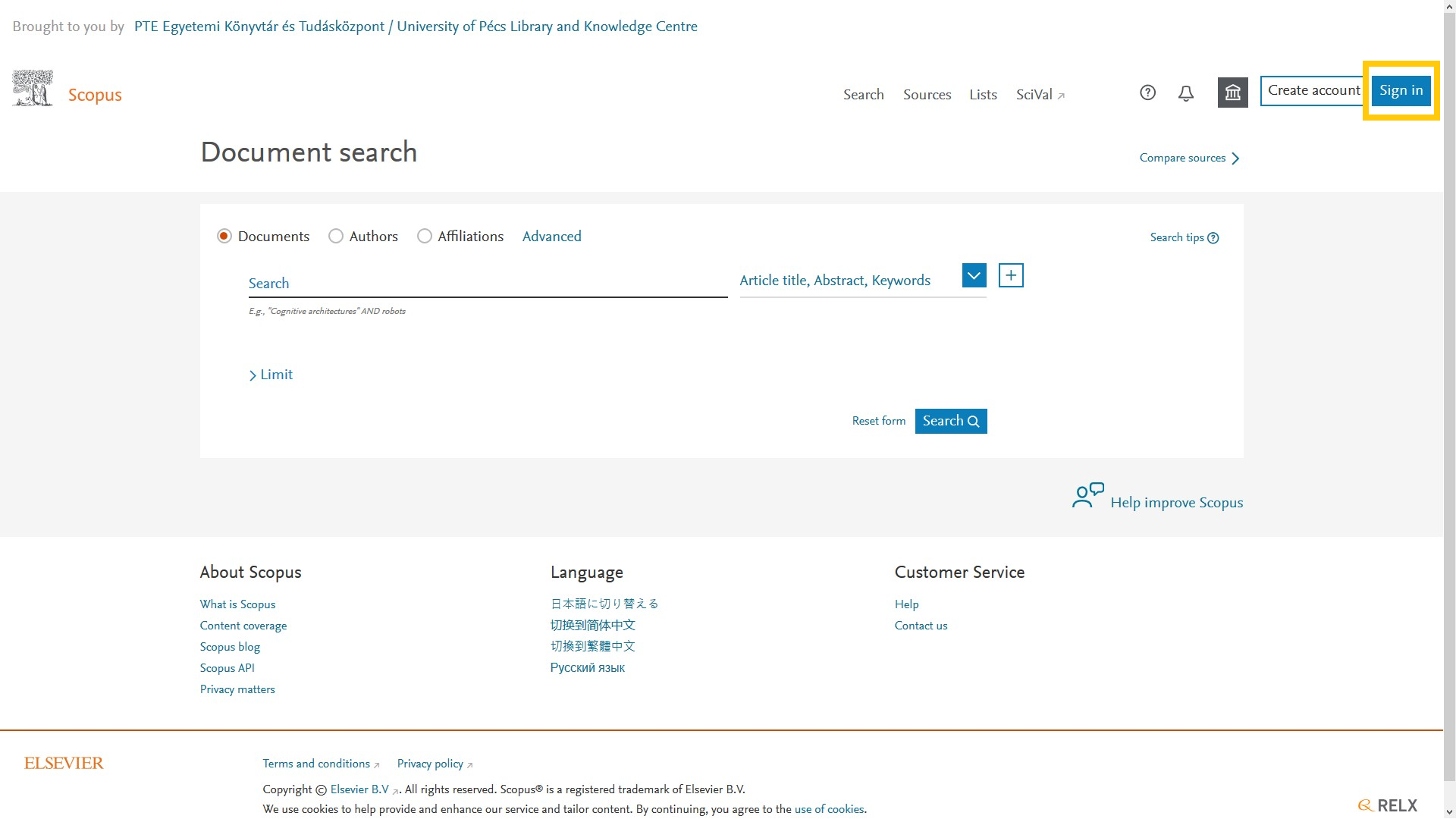The height and width of the screenshot is (819, 1456).
Task: Switch language to Simplified Chinese
Action: (593, 625)
